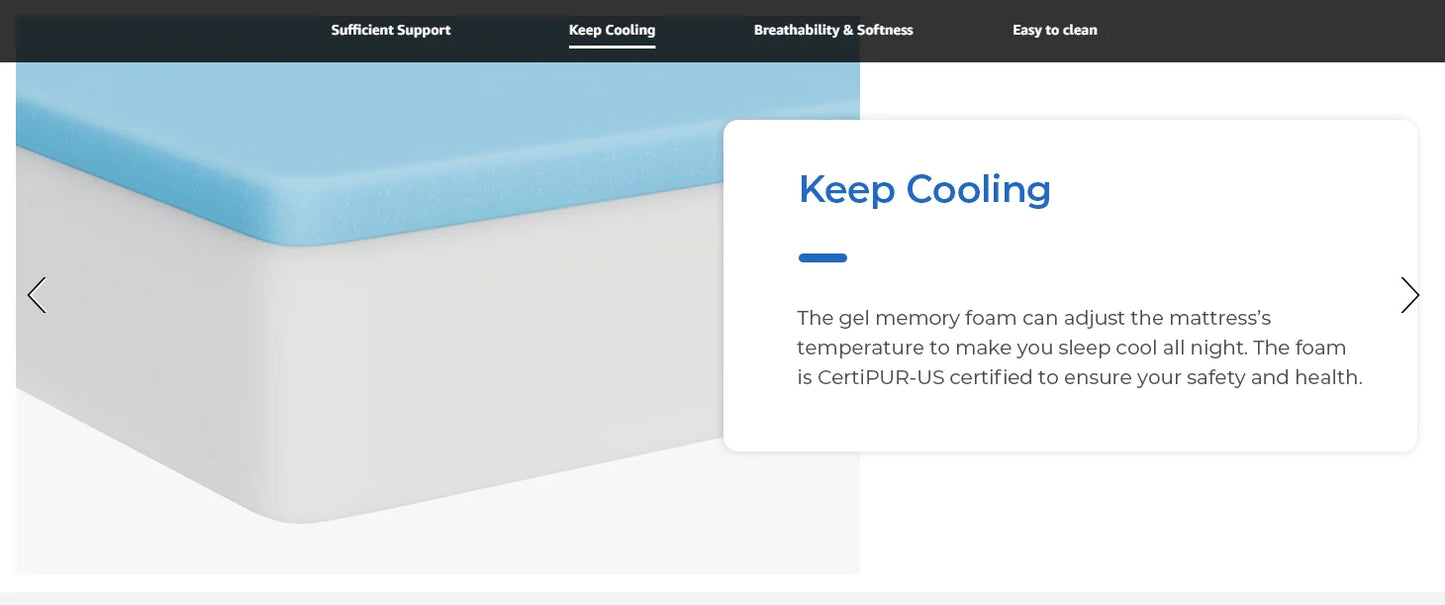Click the short blue divider under the heading
1445x605 pixels.
point(822,258)
